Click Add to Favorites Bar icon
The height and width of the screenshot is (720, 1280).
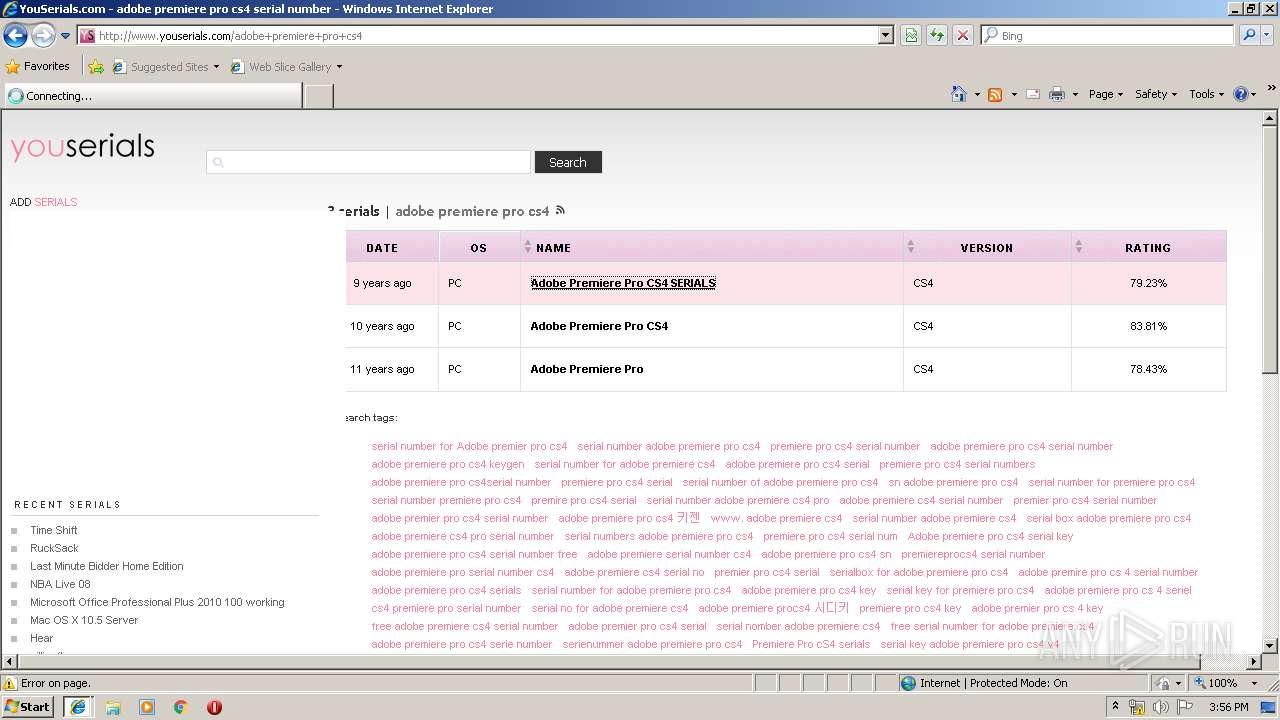95,67
